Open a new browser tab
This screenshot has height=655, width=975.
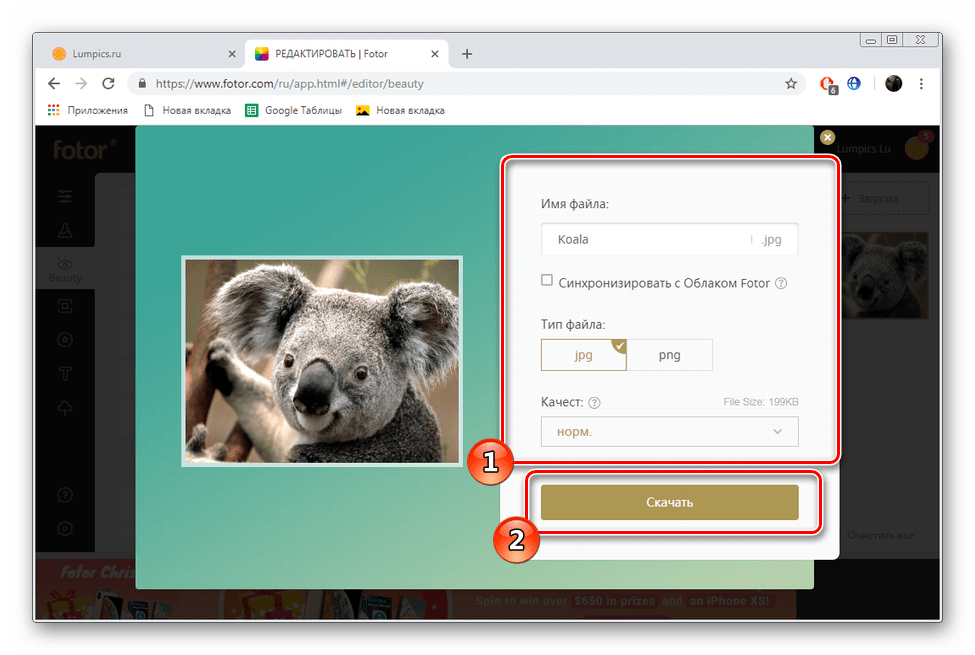coord(467,54)
